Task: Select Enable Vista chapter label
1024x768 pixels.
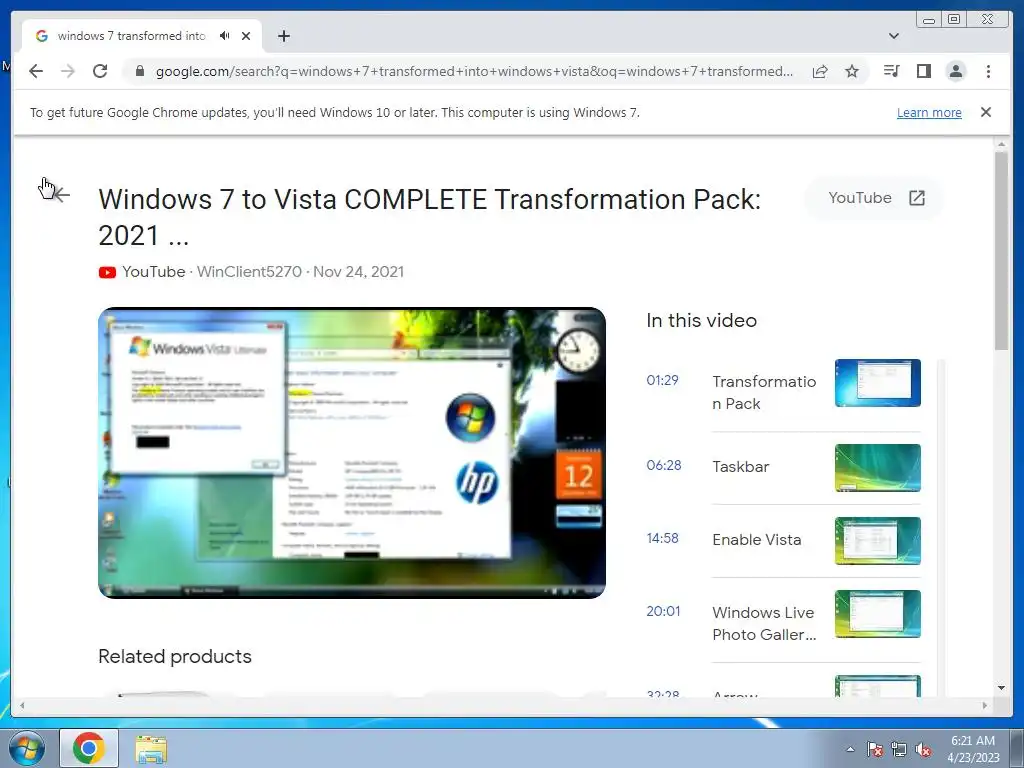Action: (756, 540)
